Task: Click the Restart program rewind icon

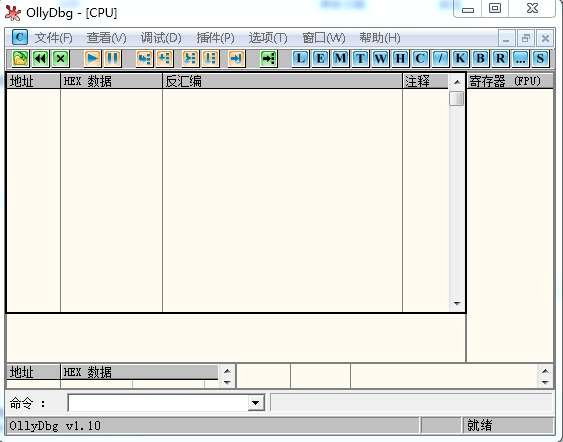Action: (41, 59)
